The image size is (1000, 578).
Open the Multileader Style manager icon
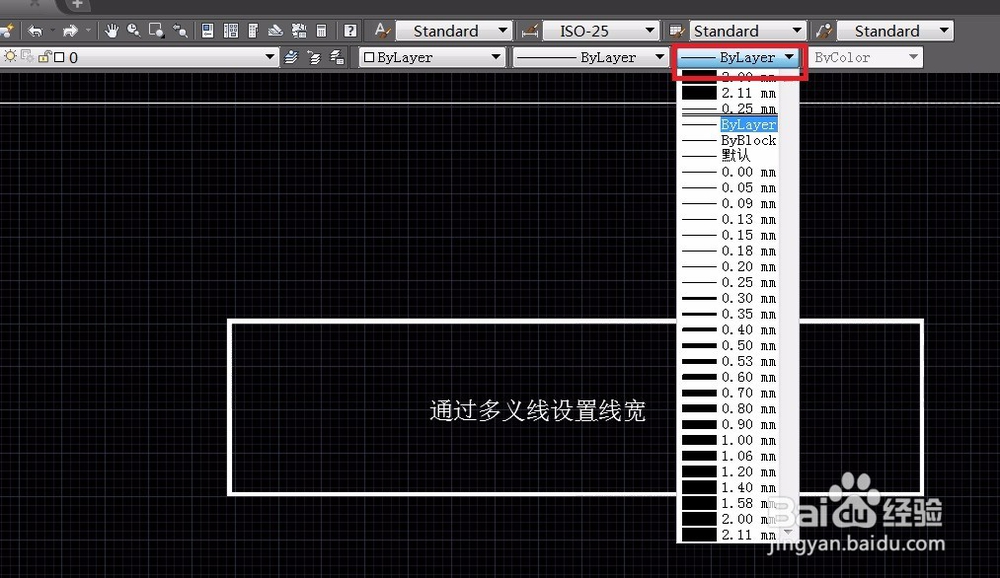[824, 31]
